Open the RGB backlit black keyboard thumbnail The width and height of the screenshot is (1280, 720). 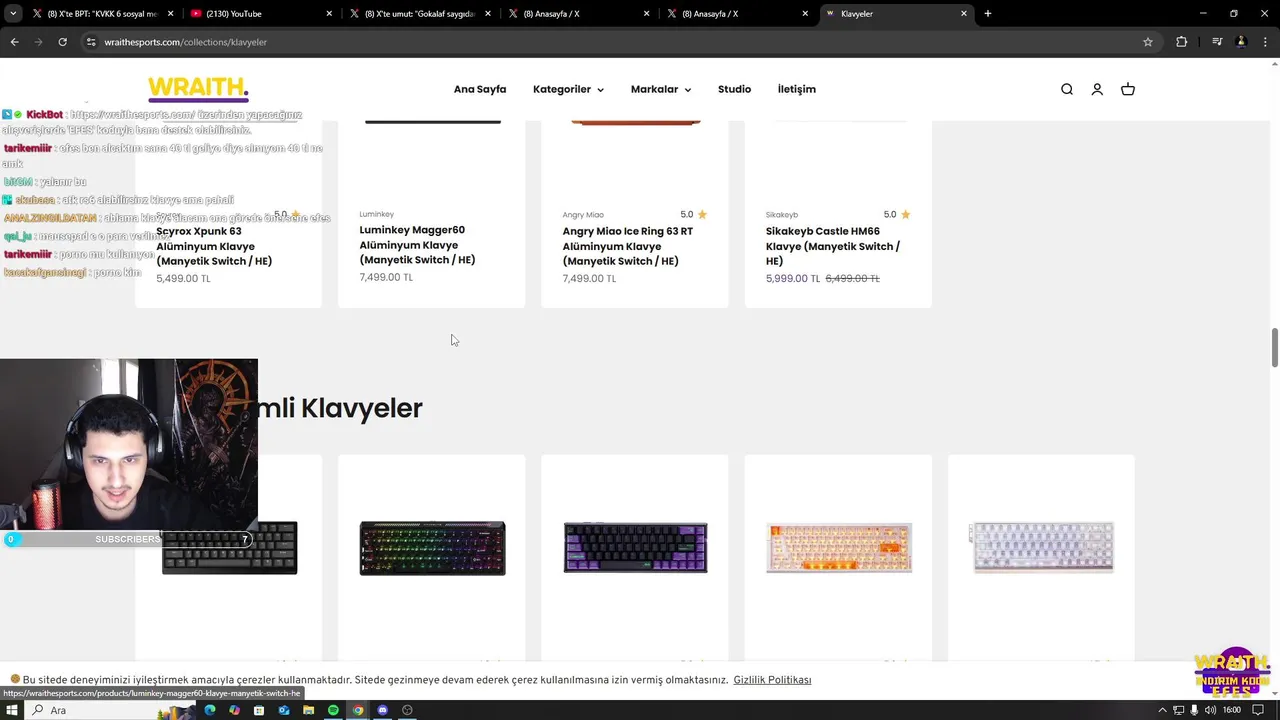pos(432,548)
